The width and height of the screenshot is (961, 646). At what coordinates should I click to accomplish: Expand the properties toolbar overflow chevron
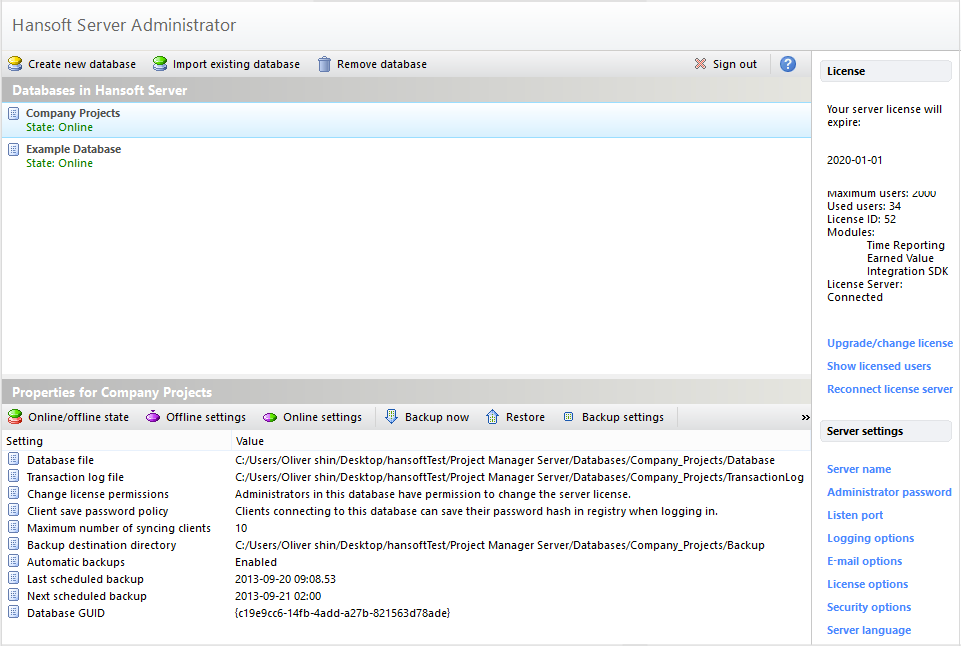click(805, 417)
